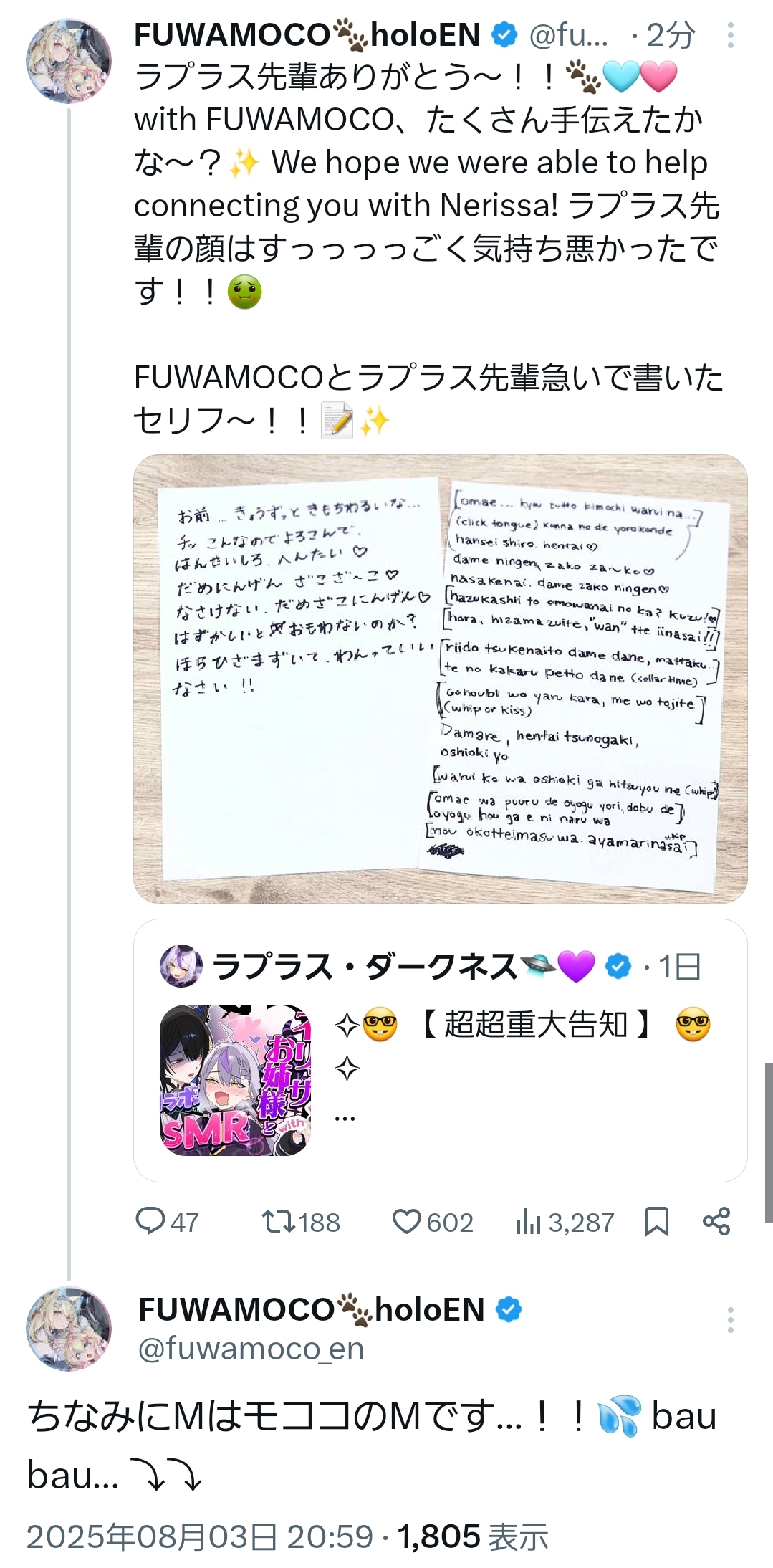
Task: Tap the retweet icon showing 188
Action: coord(301,1222)
